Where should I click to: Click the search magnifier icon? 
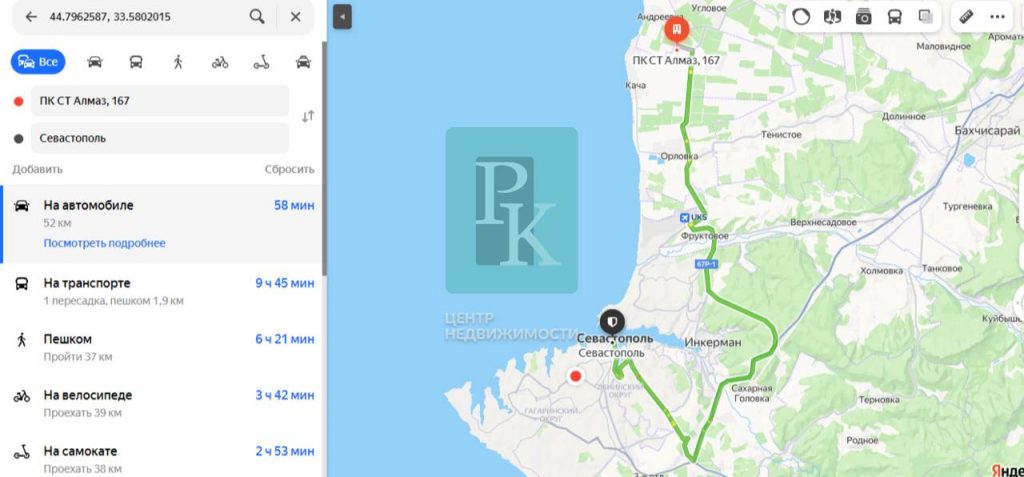pos(257,17)
